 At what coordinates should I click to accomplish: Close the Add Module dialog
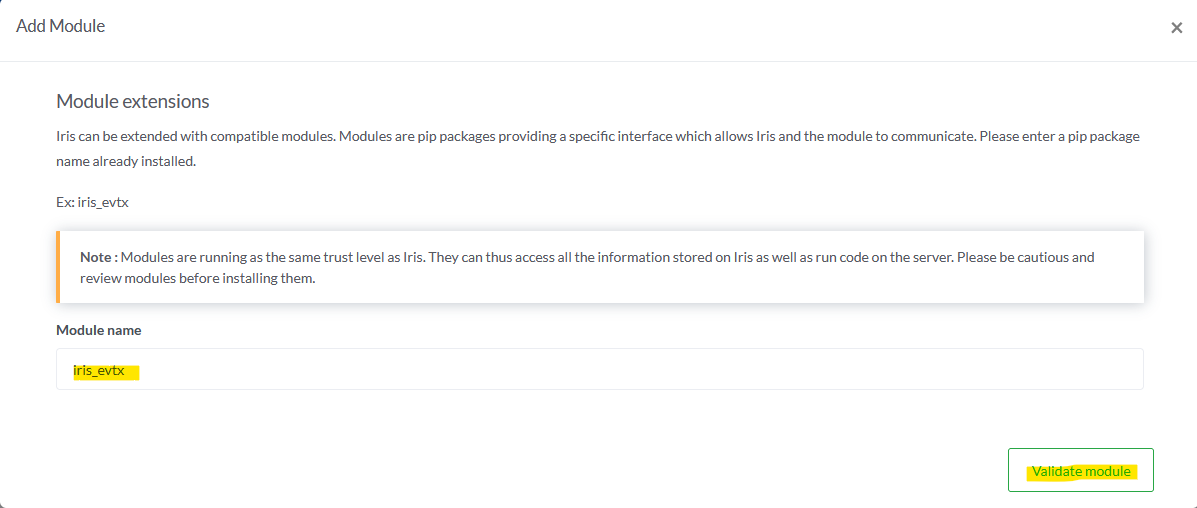point(1176,28)
